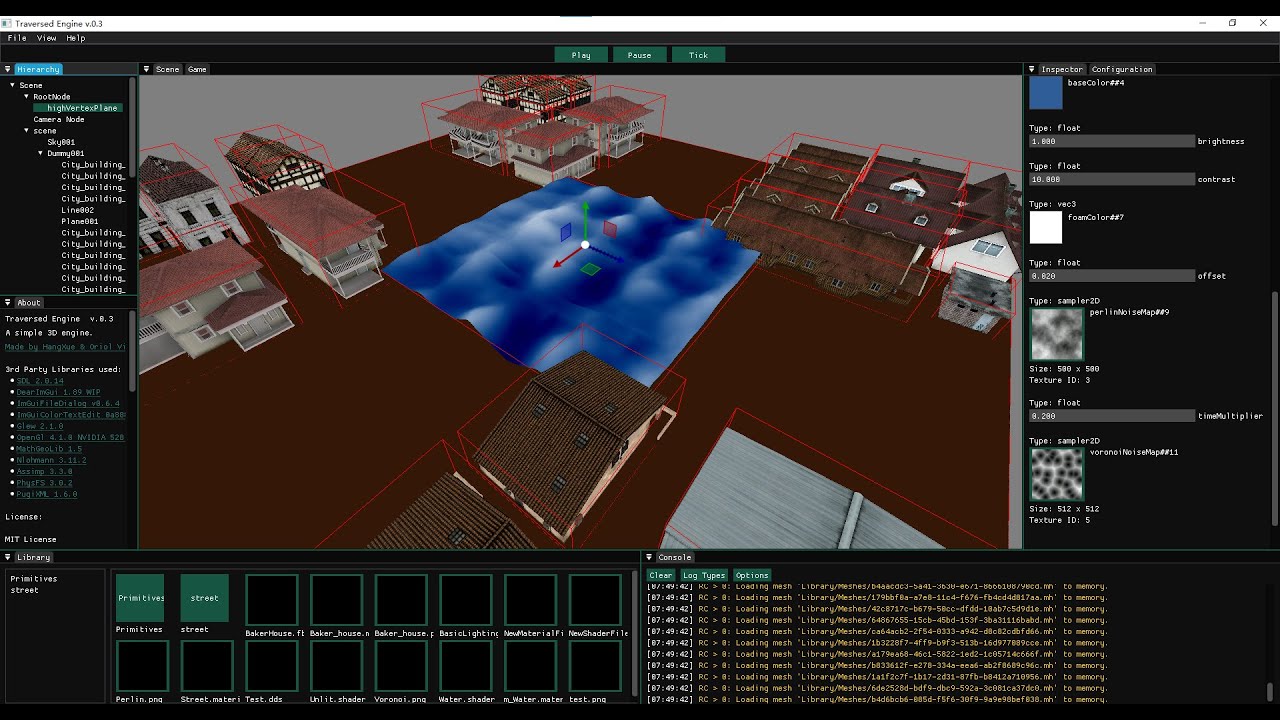Collapse the RootNode tree node
Image resolution: width=1280 pixels, height=720 pixels.
[x=27, y=97]
